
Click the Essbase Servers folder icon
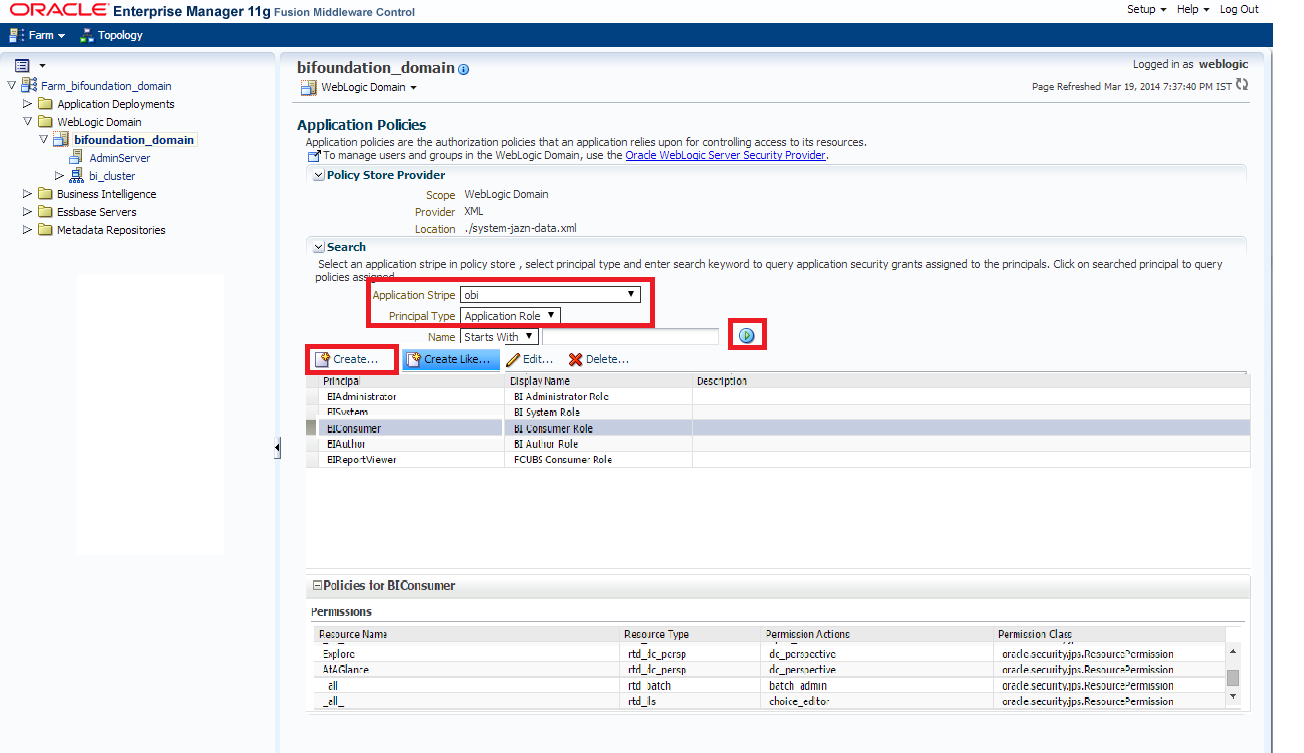tap(45, 212)
